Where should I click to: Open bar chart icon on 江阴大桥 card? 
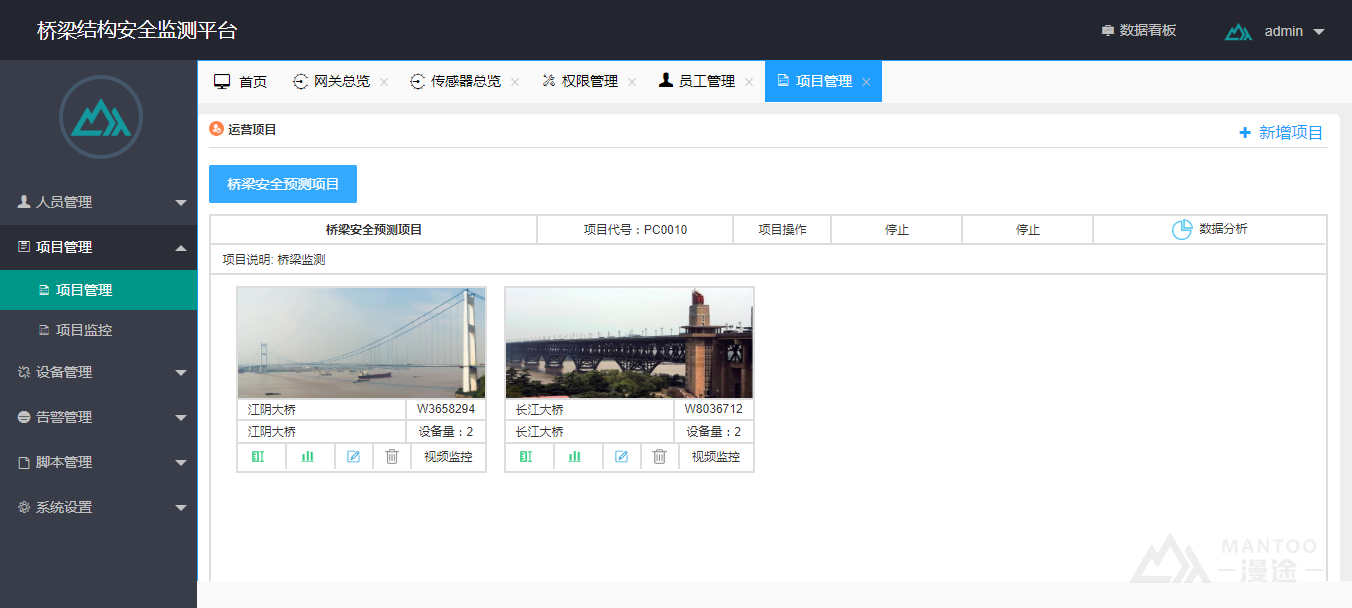coord(308,457)
